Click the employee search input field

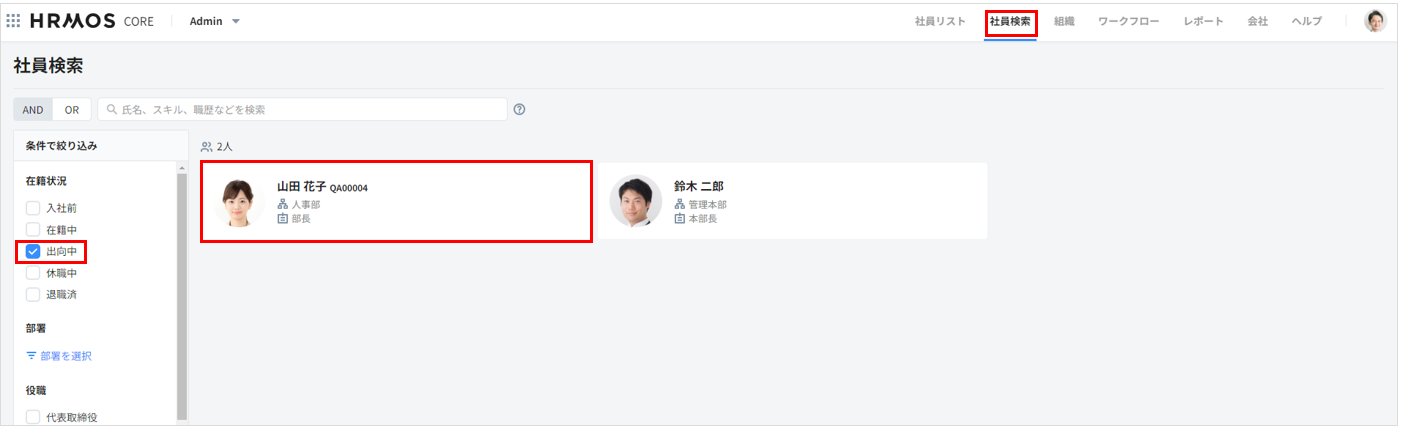(302, 110)
